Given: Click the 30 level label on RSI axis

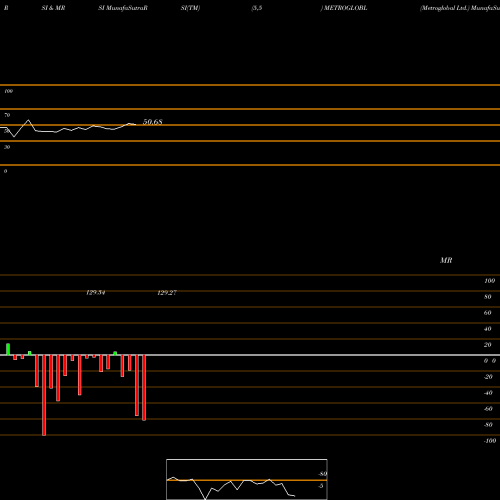Looking at the screenshot, I should [7, 147].
